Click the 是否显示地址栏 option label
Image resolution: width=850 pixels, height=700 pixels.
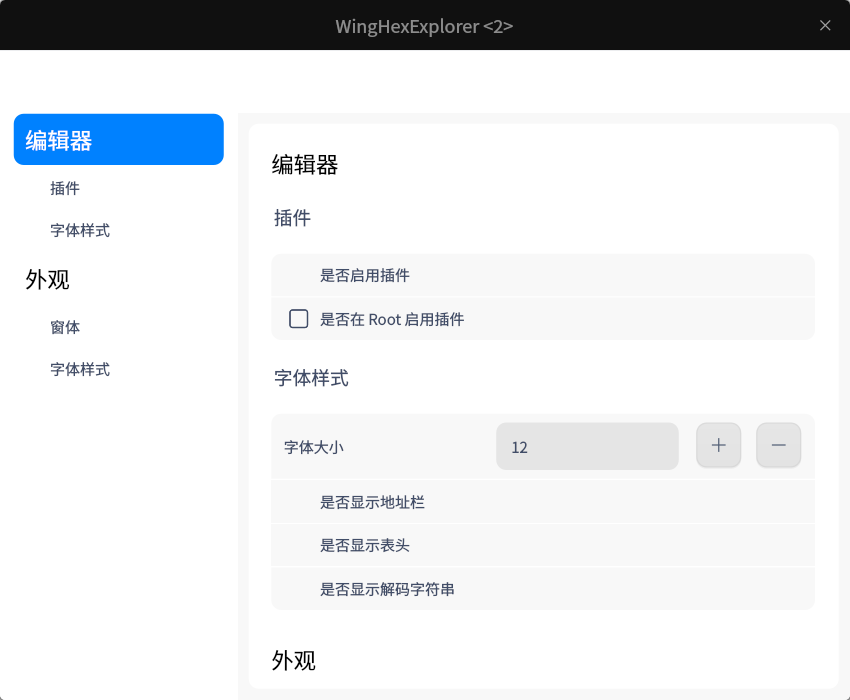point(372,502)
